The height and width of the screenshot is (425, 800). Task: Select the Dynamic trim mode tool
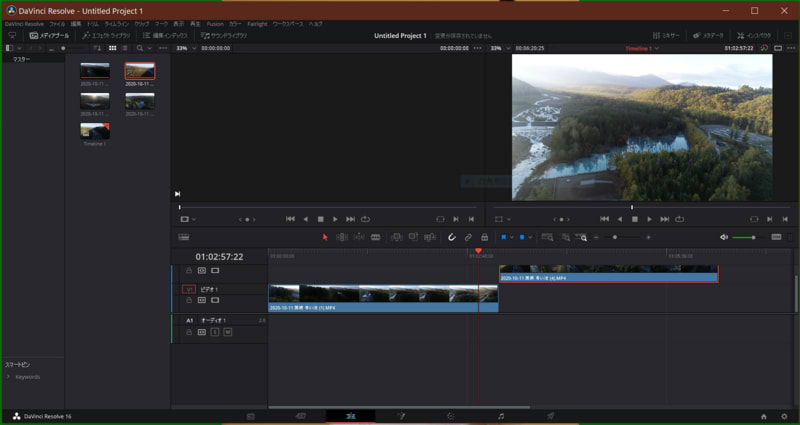tap(359, 237)
